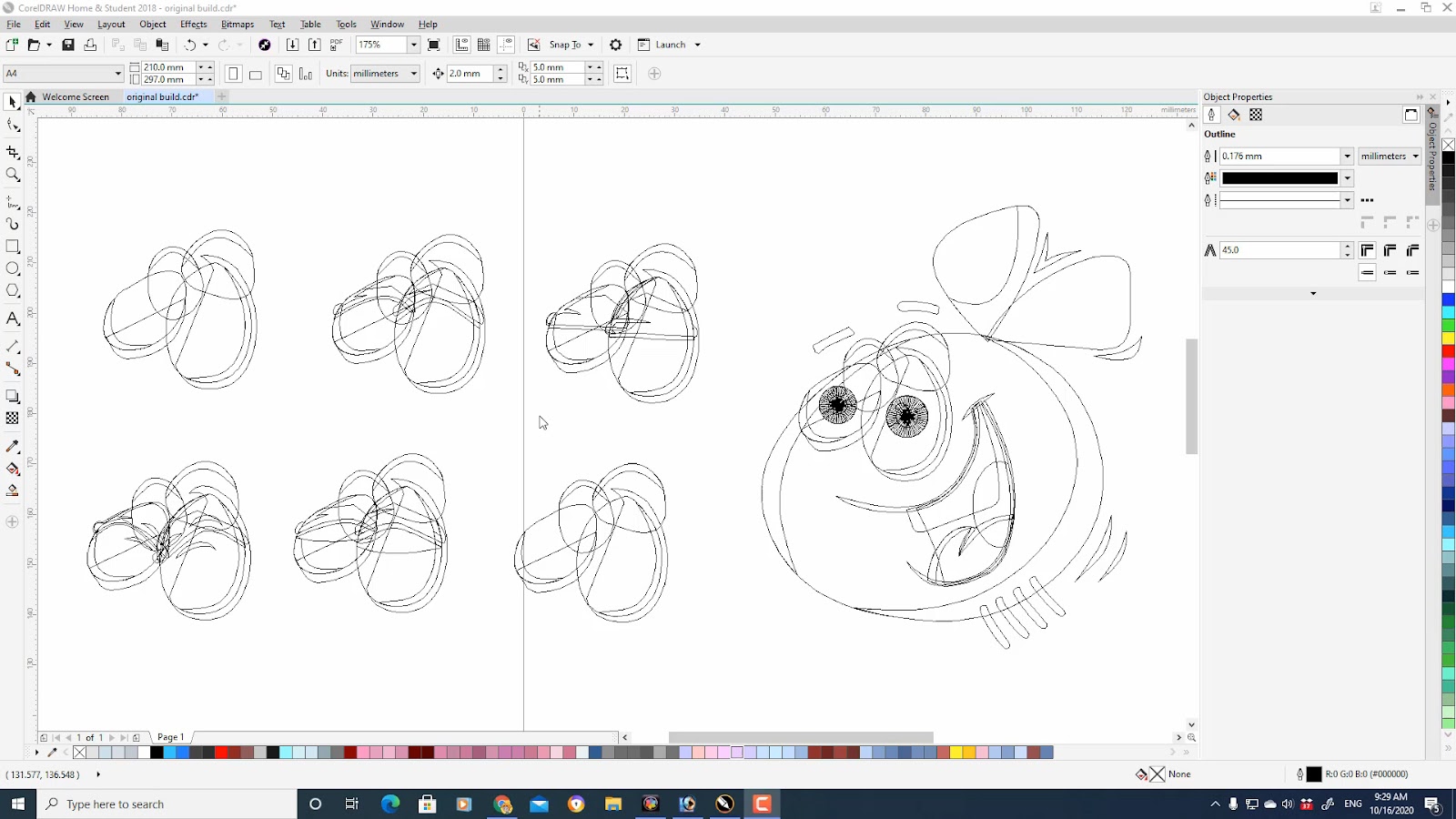The image size is (1456, 819).
Task: Open the Units millimeters dropdown
Action: click(413, 74)
